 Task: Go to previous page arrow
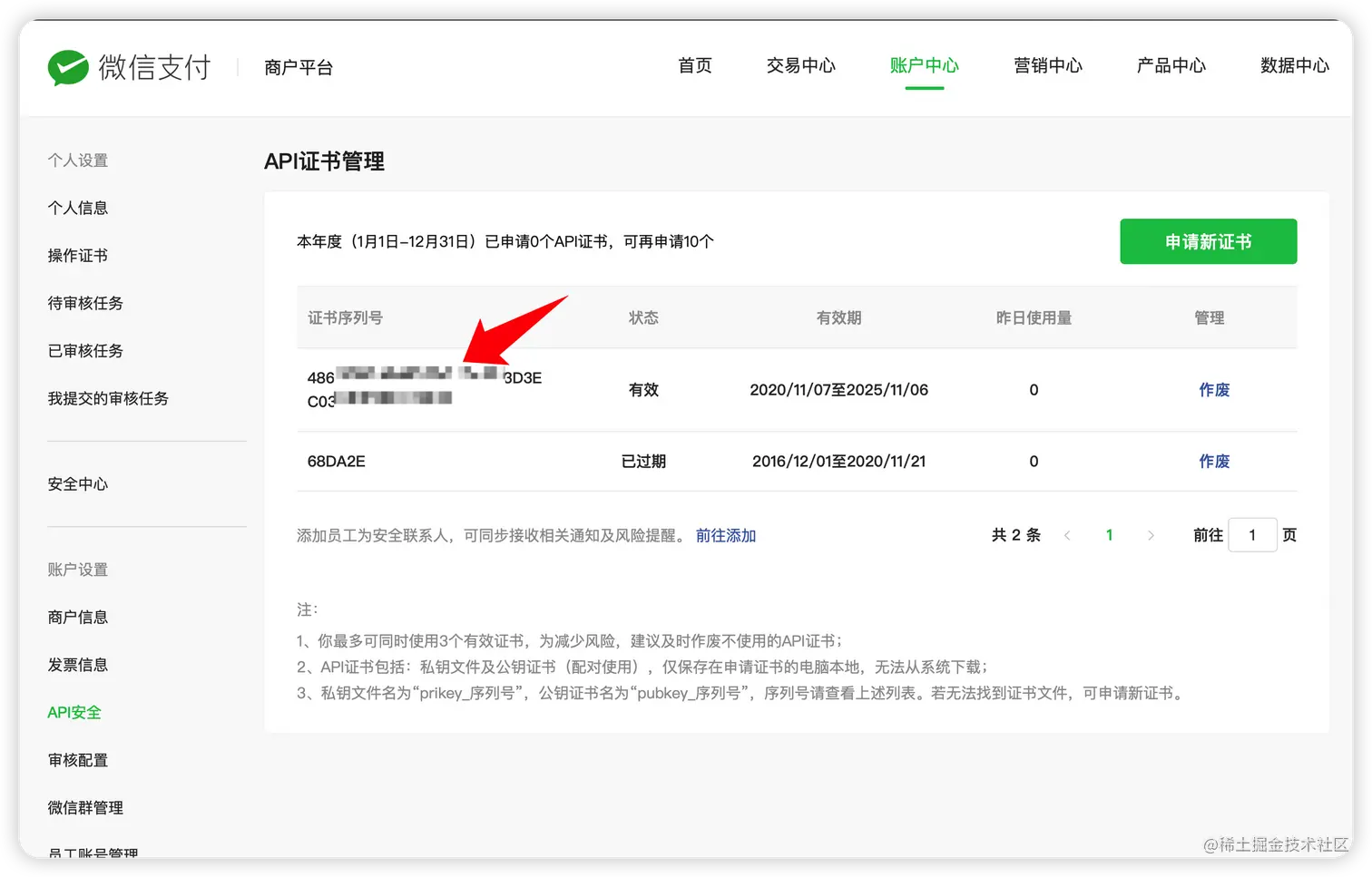point(1067,535)
